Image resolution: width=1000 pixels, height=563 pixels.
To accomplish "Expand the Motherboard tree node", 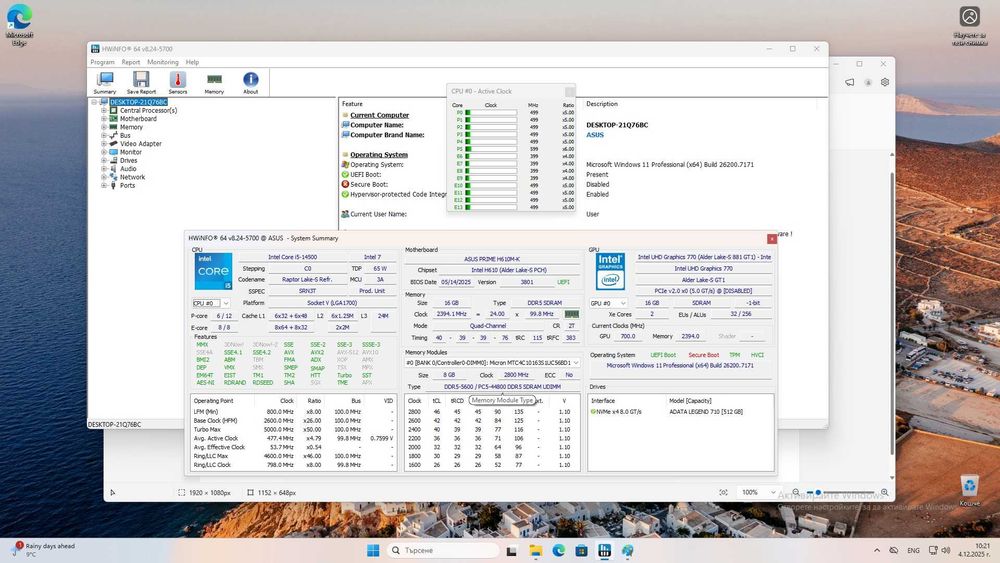I will [x=103, y=119].
